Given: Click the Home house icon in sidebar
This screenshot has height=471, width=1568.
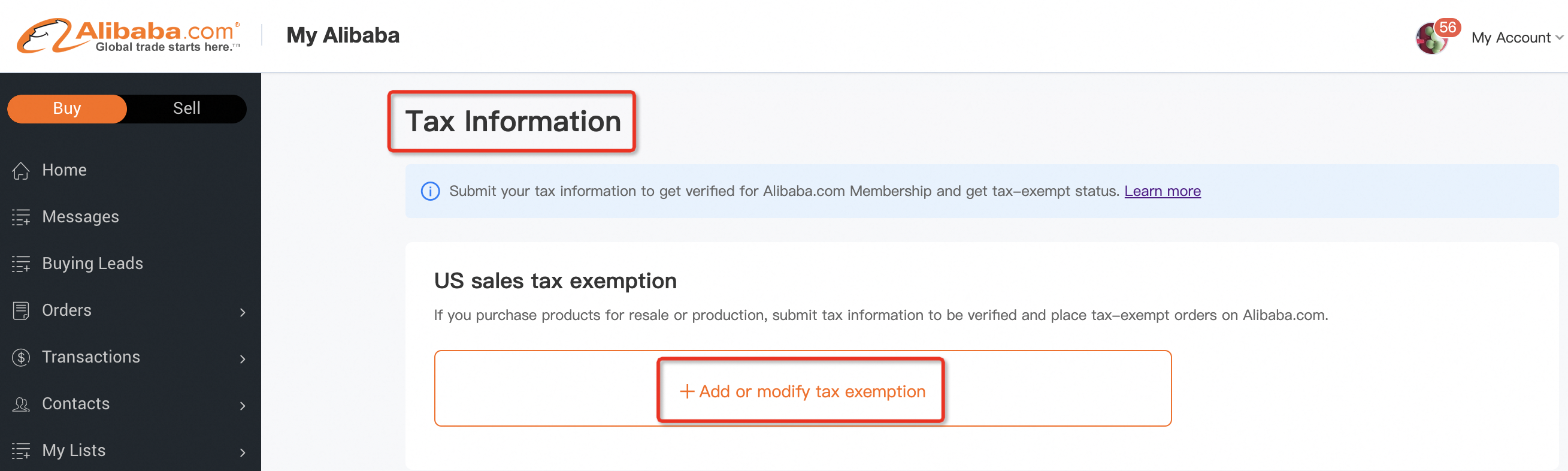Looking at the screenshot, I should (21, 171).
